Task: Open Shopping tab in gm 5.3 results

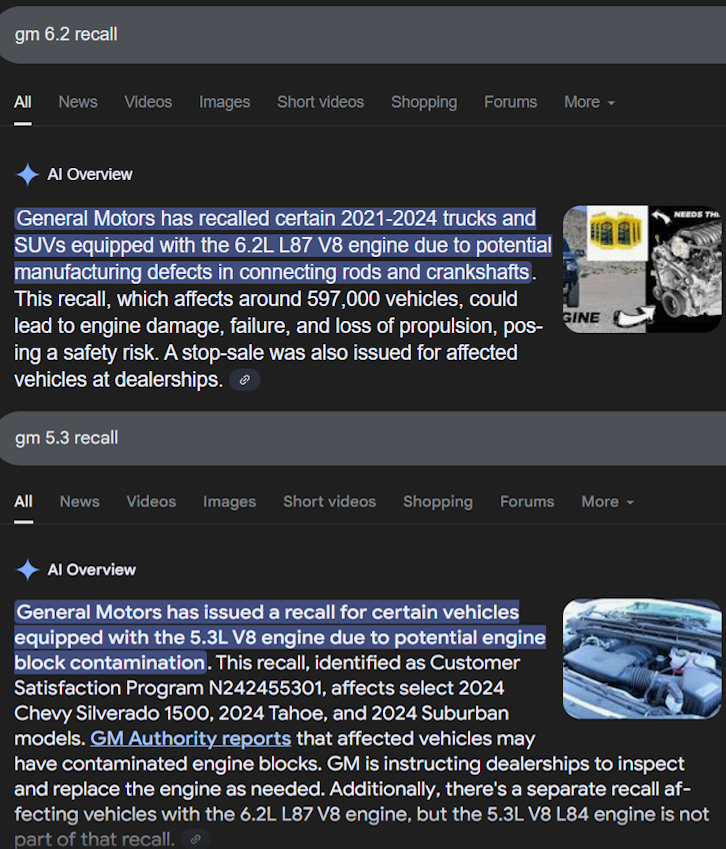Action: 437,501
